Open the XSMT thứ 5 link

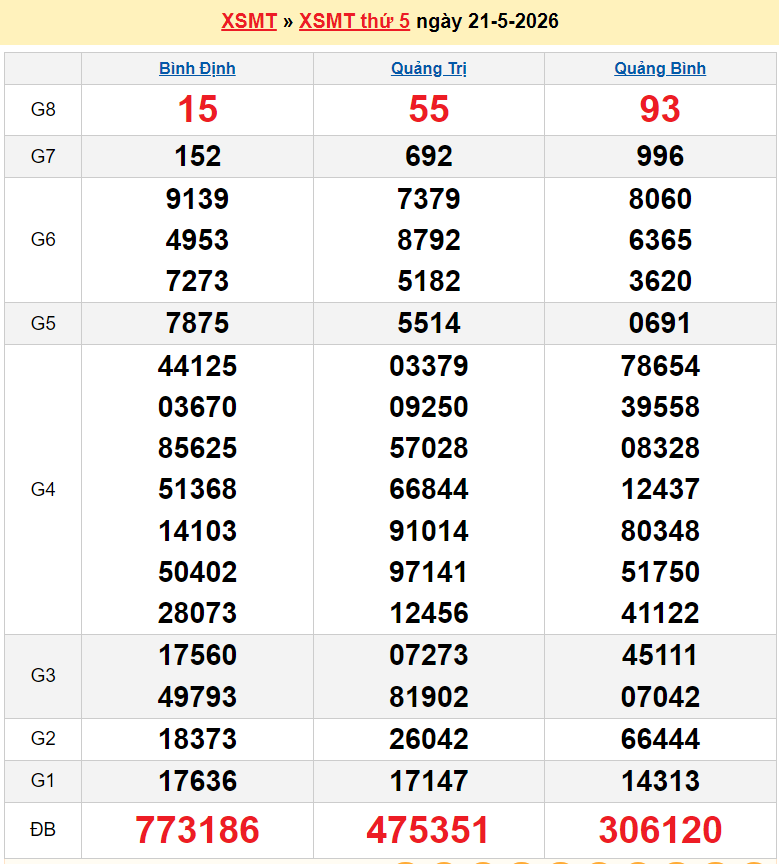(x=354, y=21)
